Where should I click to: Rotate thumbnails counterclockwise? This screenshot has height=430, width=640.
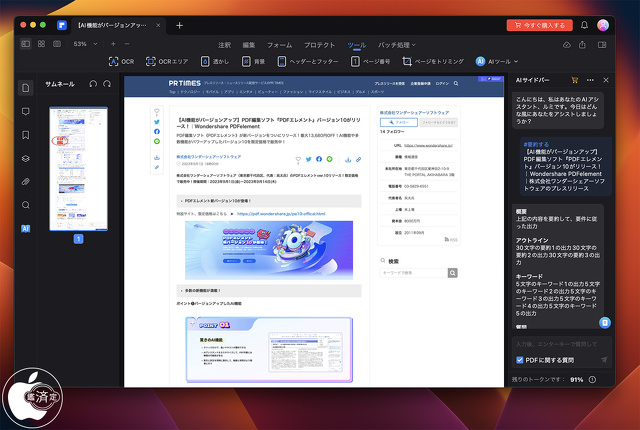click(93, 84)
